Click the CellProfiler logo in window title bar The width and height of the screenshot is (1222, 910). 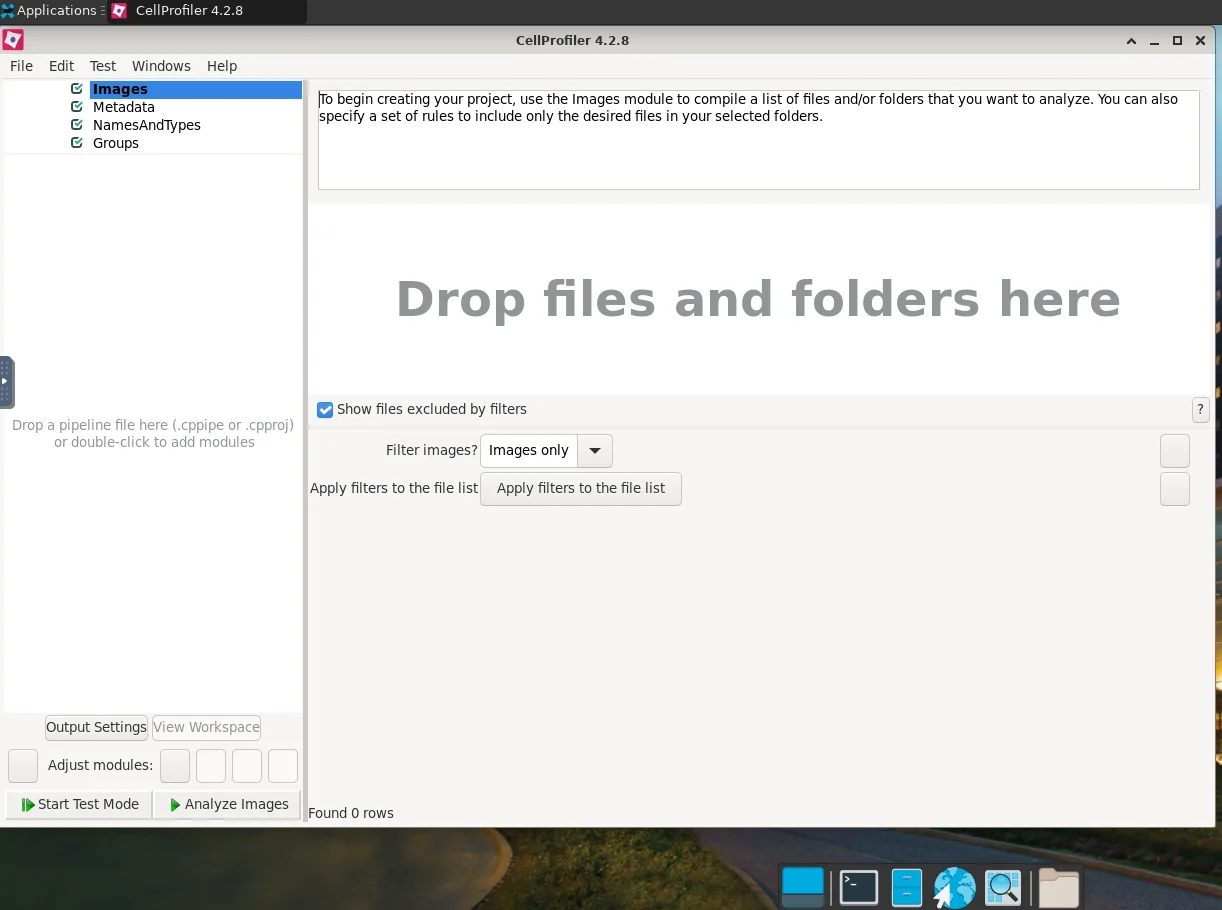coord(14,41)
